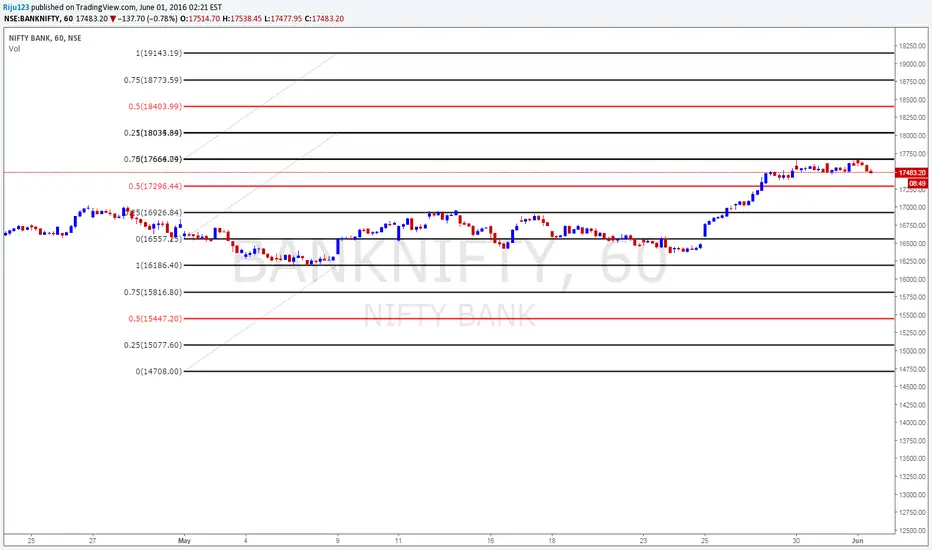Click the May month label on time axis
This screenshot has height=550, width=932.
tap(184, 540)
